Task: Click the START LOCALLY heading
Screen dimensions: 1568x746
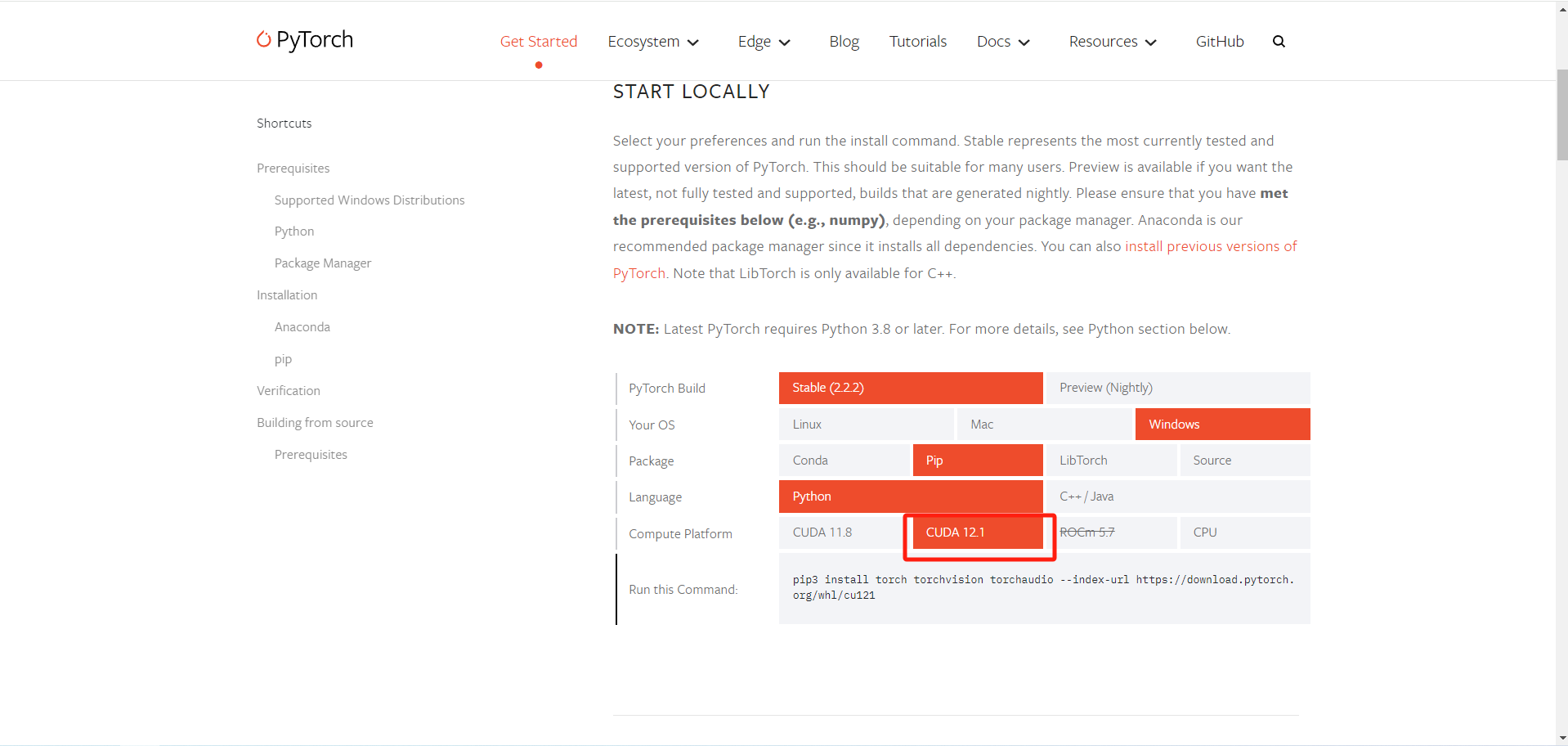Action: 692,92
